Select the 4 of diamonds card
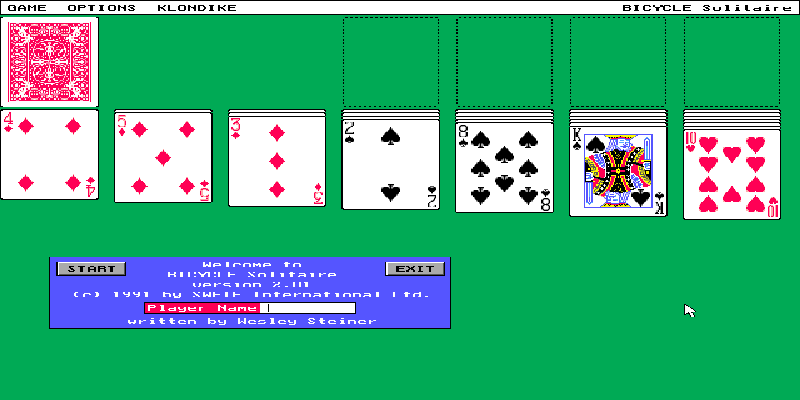The image size is (800, 400). [50, 155]
